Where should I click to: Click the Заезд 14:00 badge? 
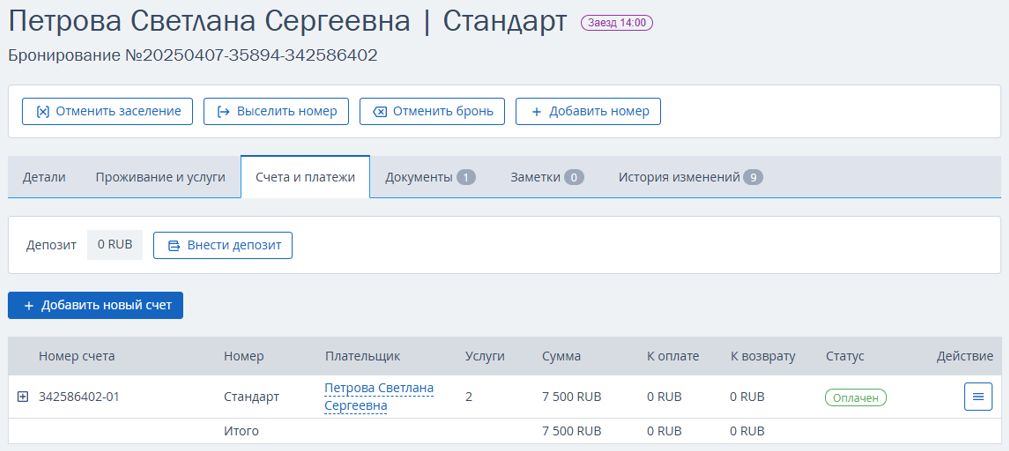click(617, 23)
